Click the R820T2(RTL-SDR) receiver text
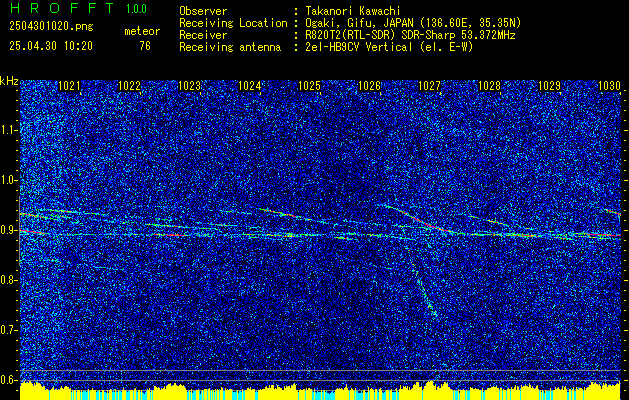Image resolution: width=629 pixels, height=400 pixels. coord(410,35)
